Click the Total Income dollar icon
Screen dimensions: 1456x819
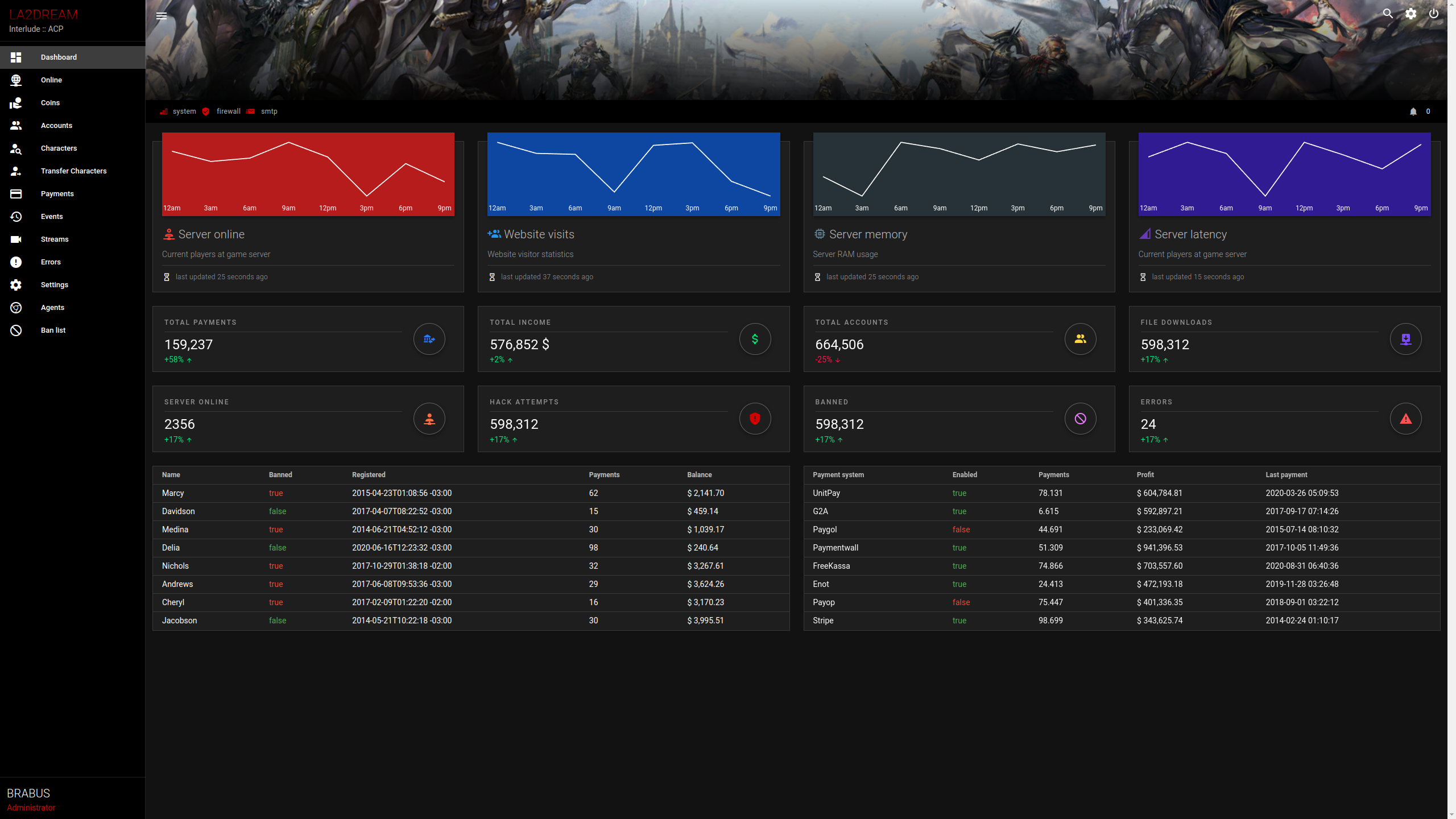[755, 339]
